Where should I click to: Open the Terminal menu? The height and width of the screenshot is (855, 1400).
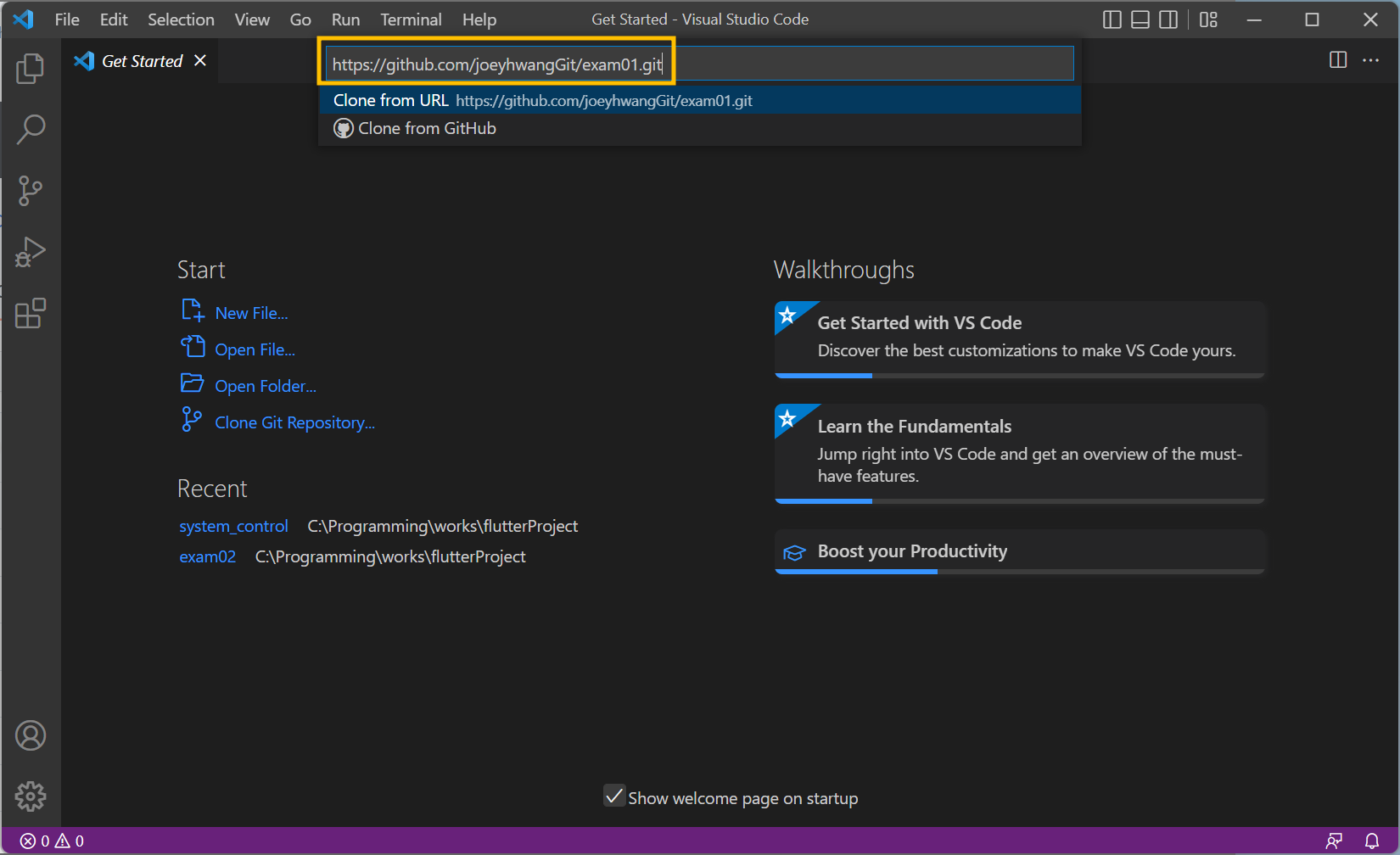[x=411, y=20]
